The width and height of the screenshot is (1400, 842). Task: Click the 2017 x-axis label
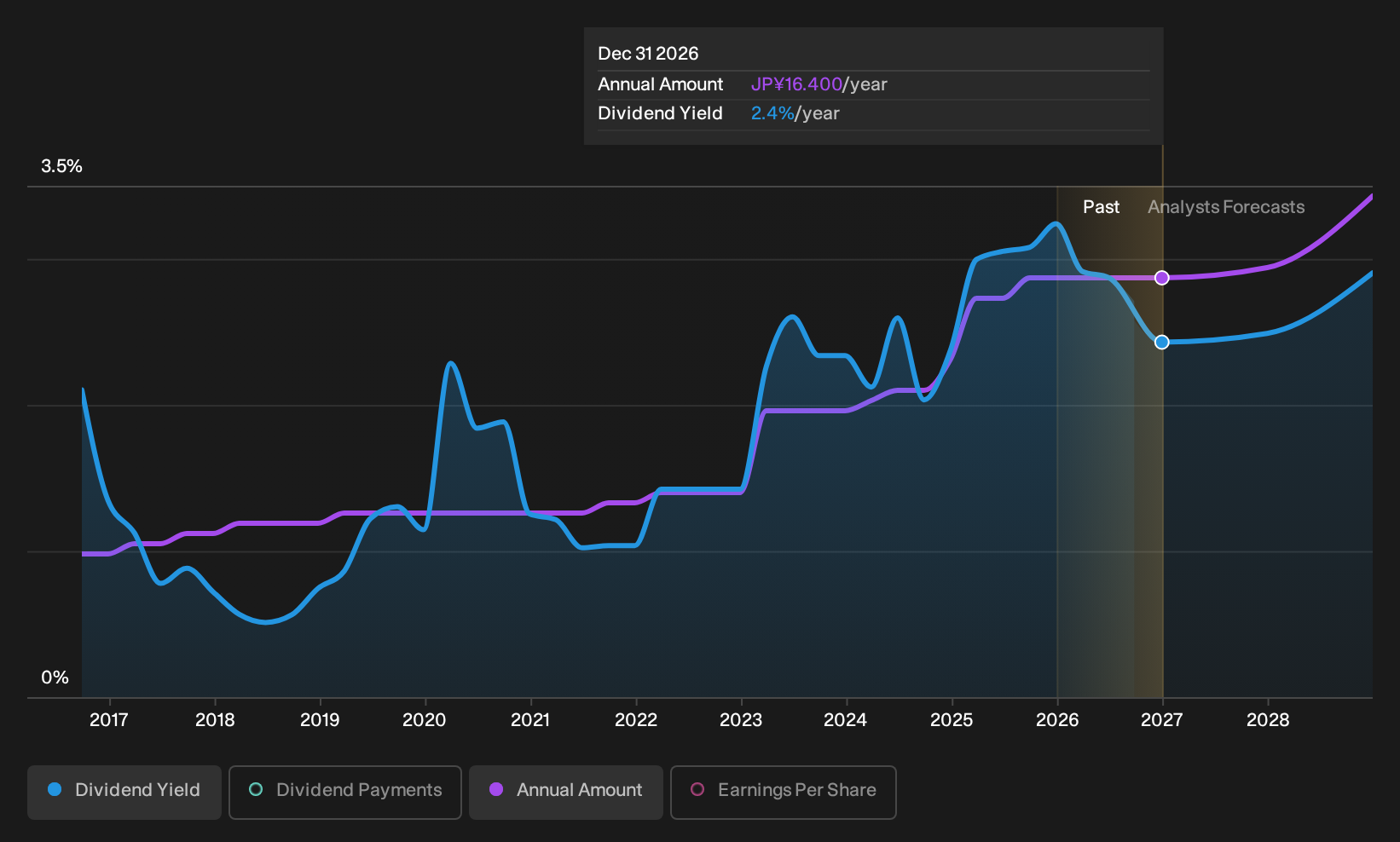(109, 720)
